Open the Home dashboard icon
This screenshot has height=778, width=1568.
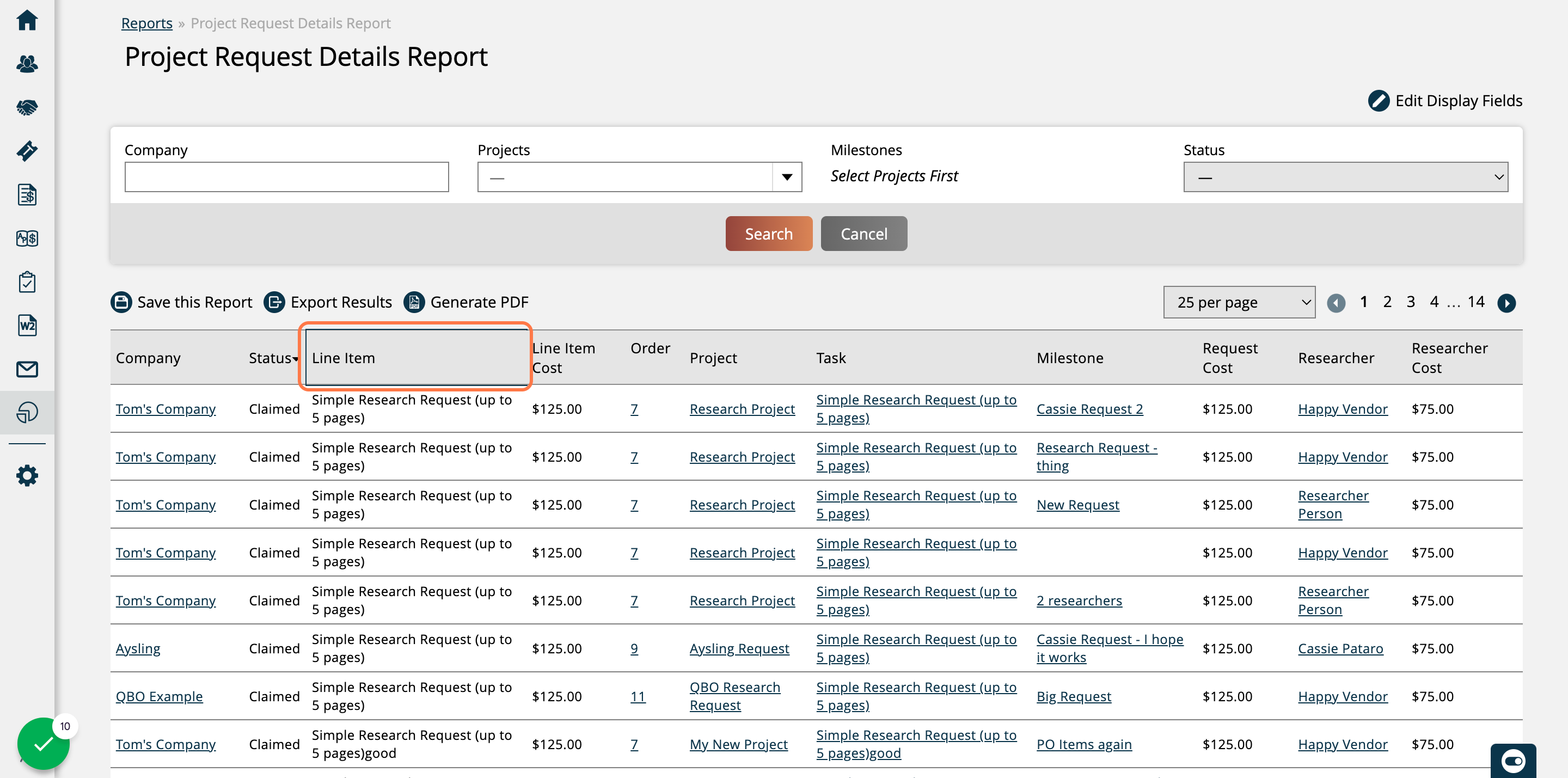pyautogui.click(x=27, y=20)
